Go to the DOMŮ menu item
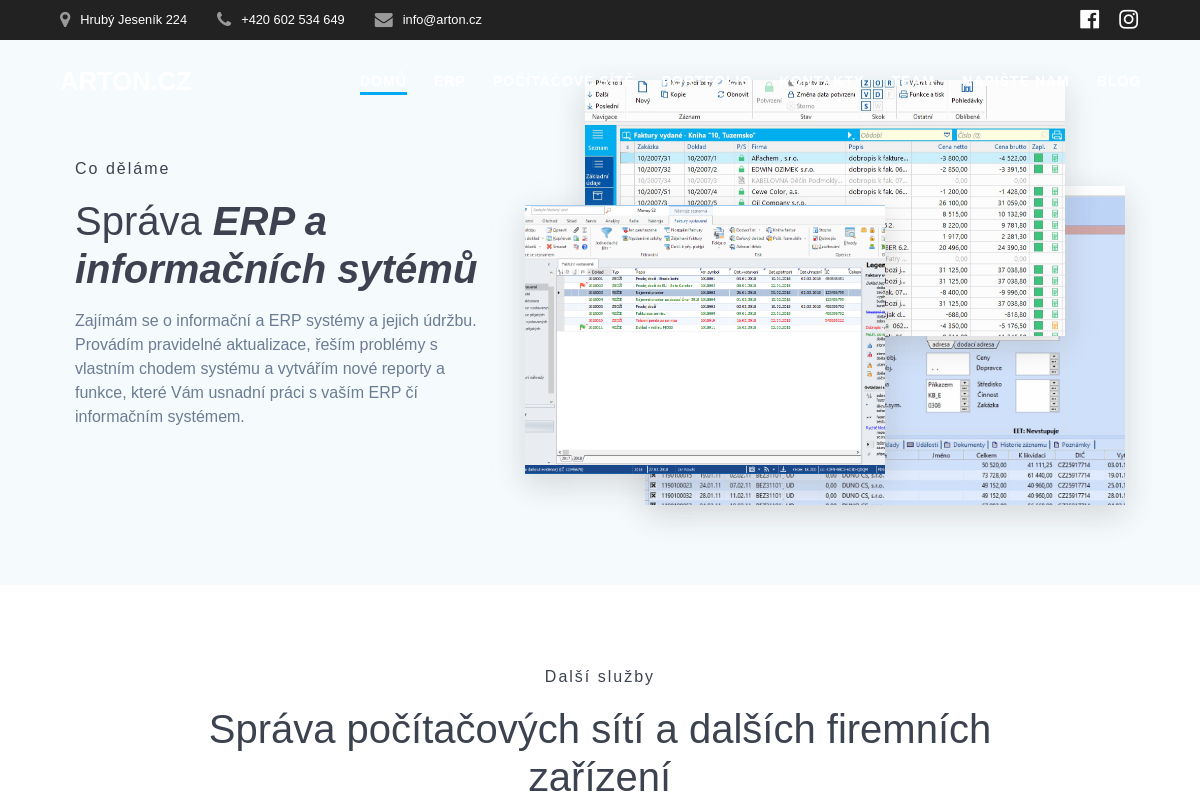 click(383, 81)
